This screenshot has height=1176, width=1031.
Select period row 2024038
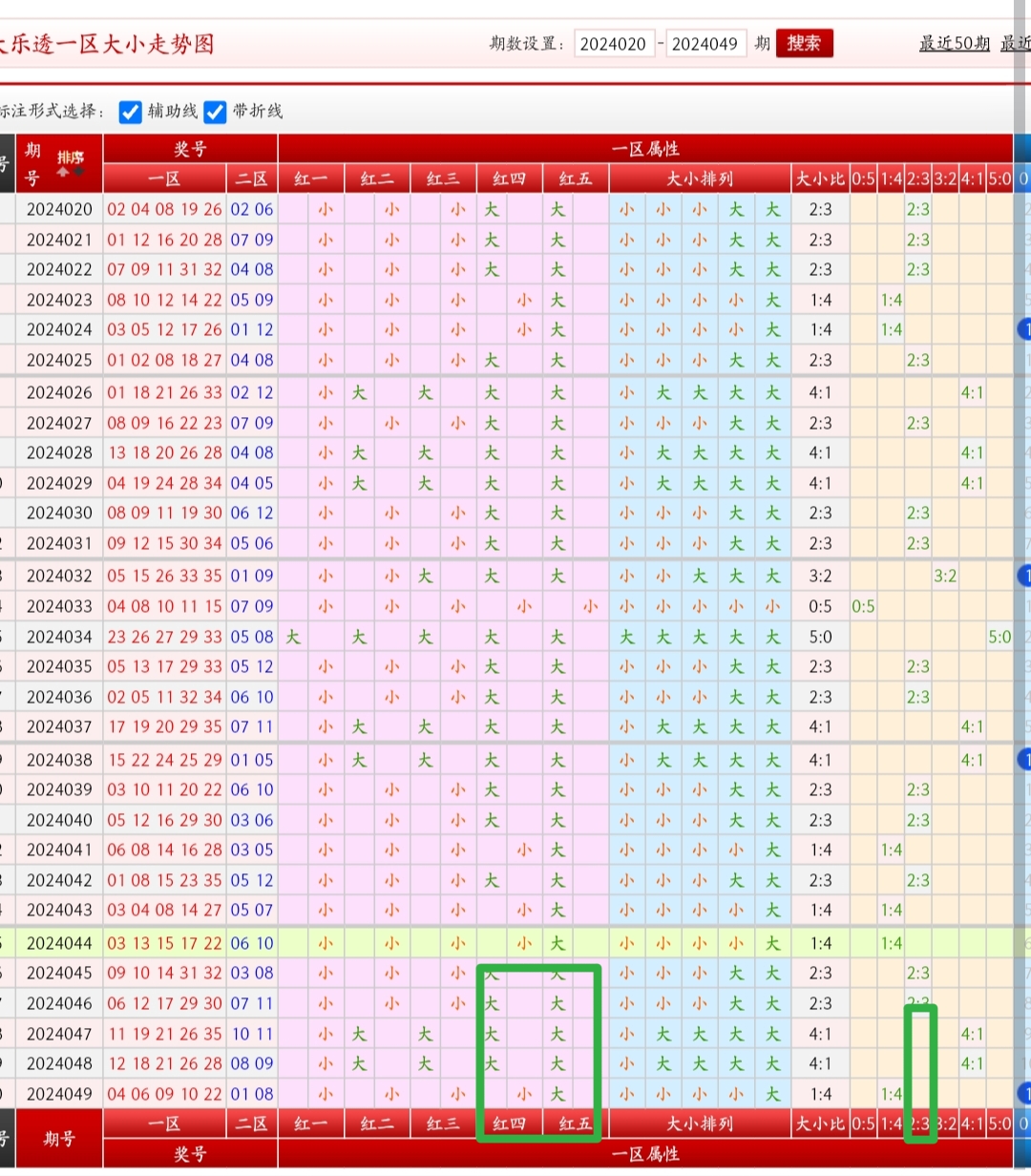pyautogui.click(x=59, y=760)
